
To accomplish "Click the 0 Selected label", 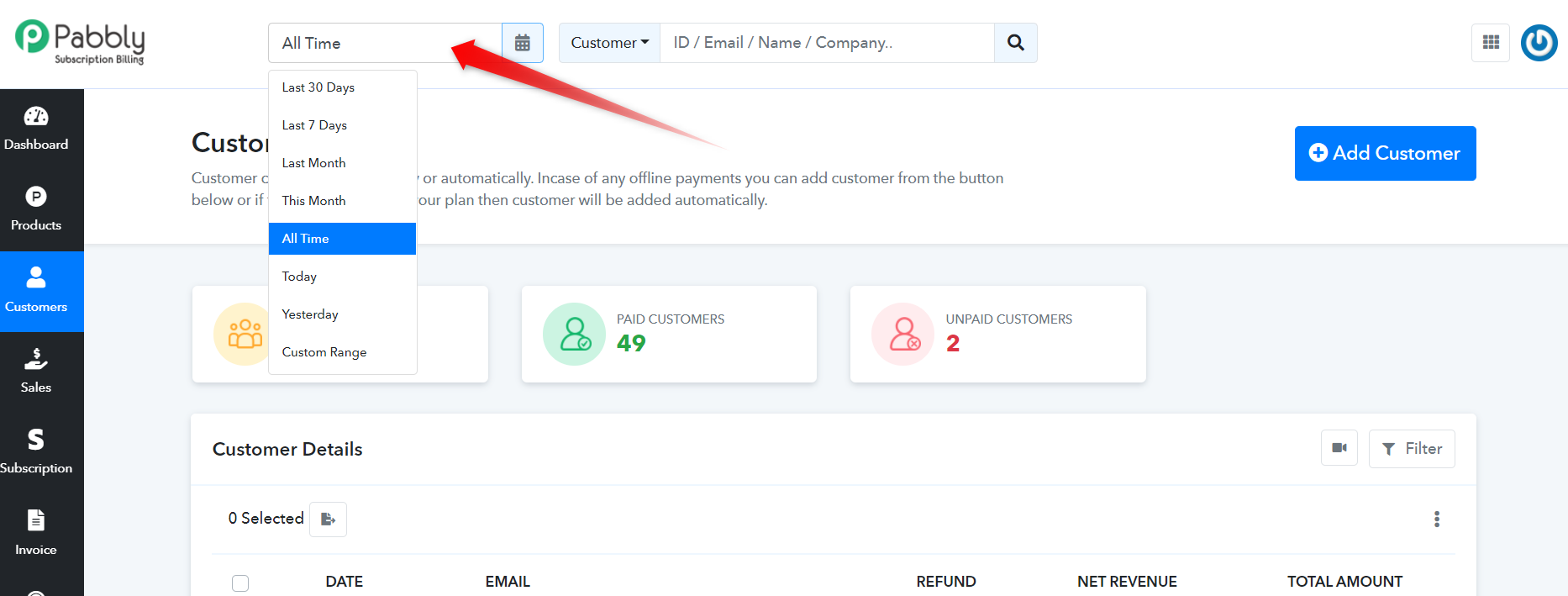I will pos(266,519).
